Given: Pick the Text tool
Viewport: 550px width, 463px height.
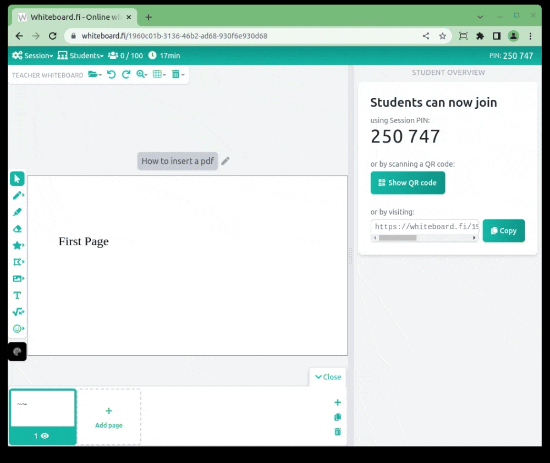Looking at the screenshot, I should (x=17, y=295).
